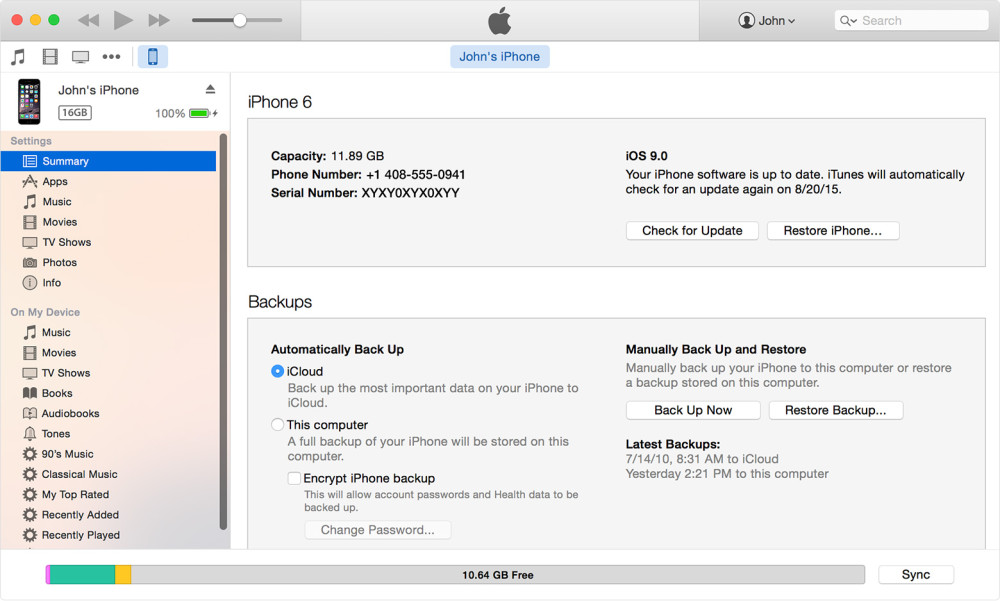Image resolution: width=1000 pixels, height=601 pixels.
Task: Open the TV Shows monitor icon
Action: pos(80,57)
